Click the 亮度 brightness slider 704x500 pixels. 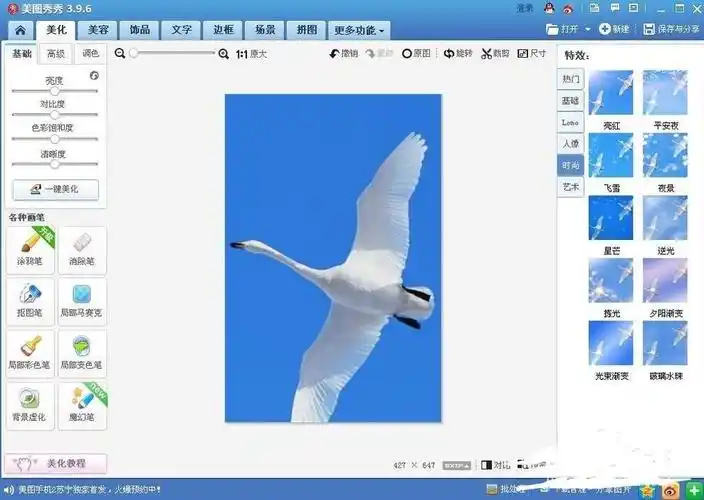point(55,91)
